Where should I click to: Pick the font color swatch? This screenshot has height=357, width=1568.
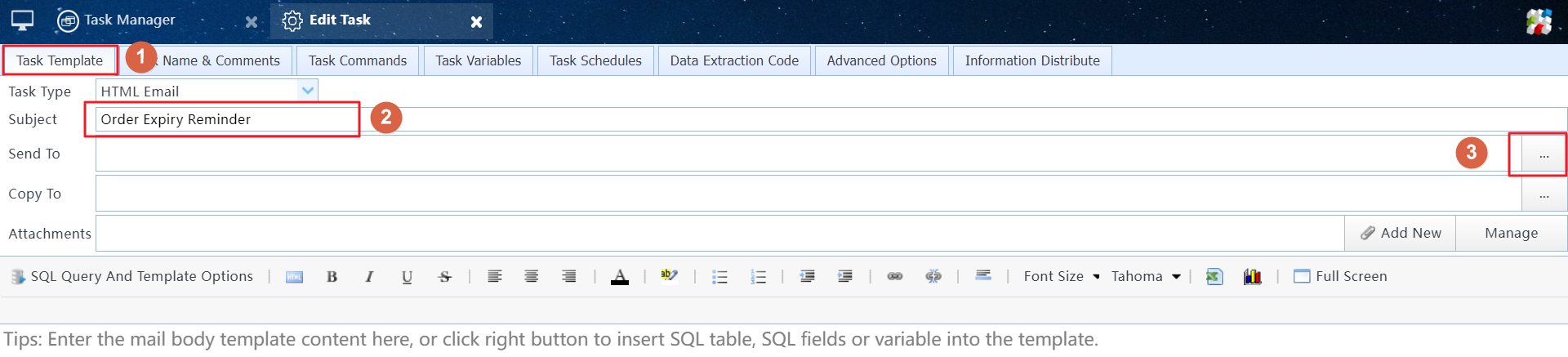[x=620, y=277]
